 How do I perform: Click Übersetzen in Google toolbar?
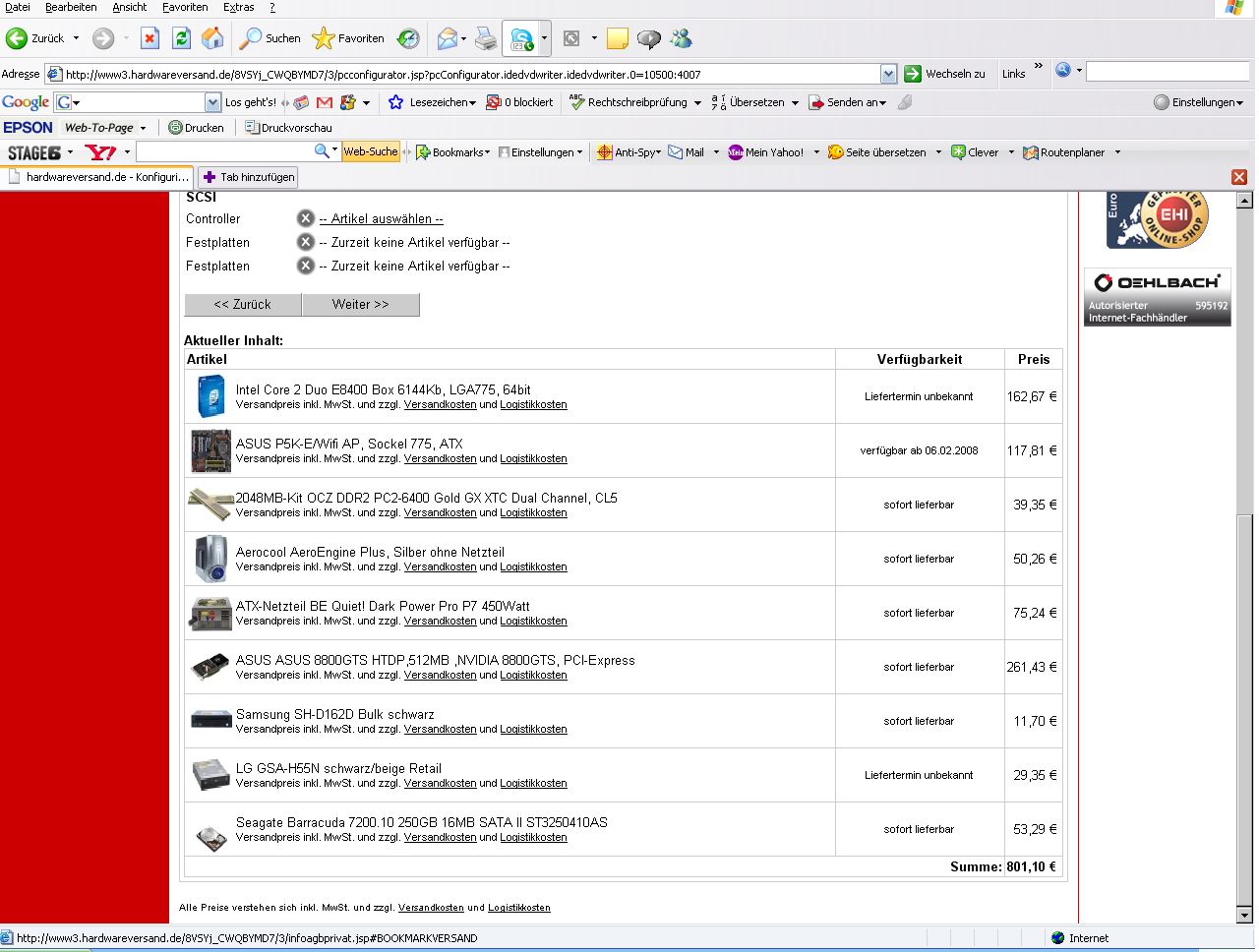[748, 102]
